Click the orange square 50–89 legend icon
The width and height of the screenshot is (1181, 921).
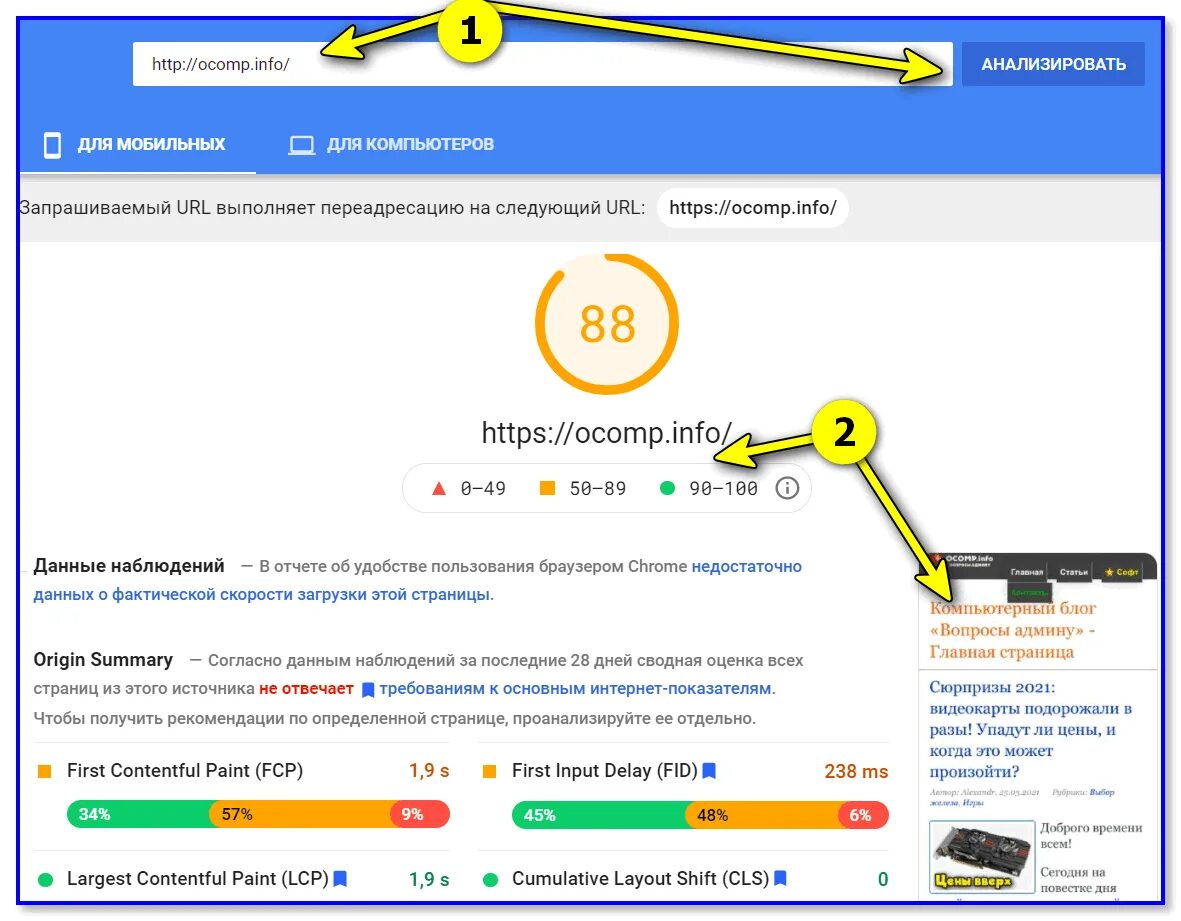coord(548,488)
